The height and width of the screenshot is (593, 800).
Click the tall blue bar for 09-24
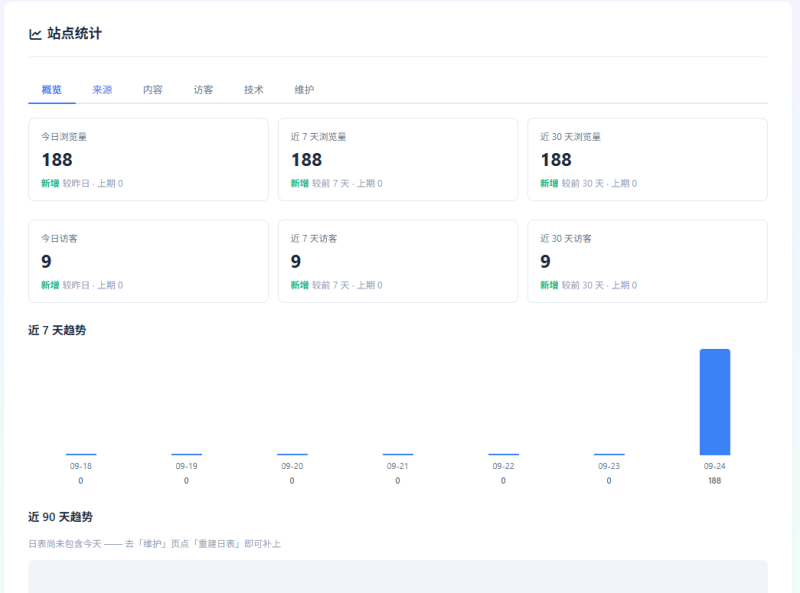point(715,402)
